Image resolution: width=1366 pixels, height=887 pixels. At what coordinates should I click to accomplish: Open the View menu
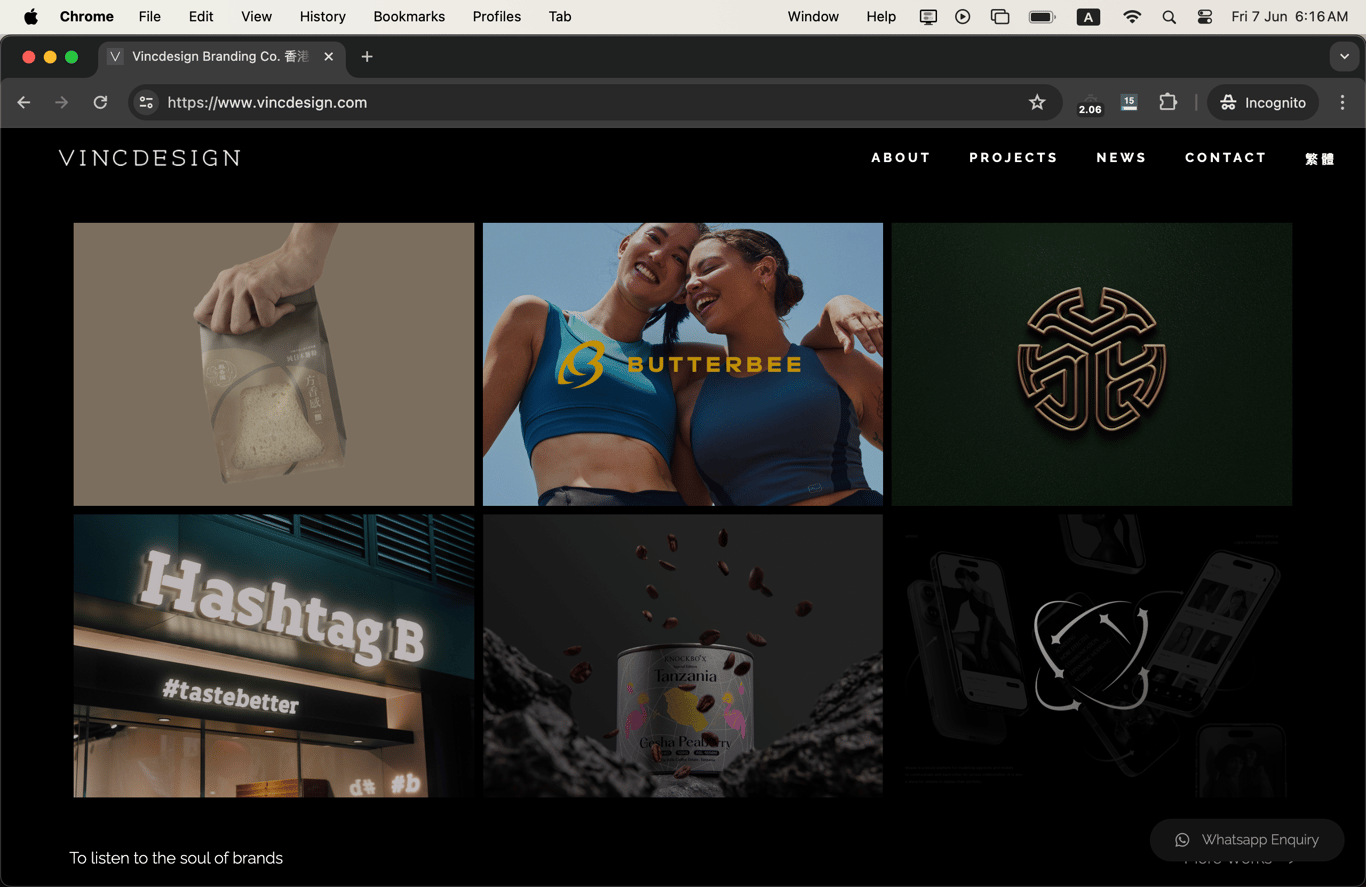(x=257, y=16)
